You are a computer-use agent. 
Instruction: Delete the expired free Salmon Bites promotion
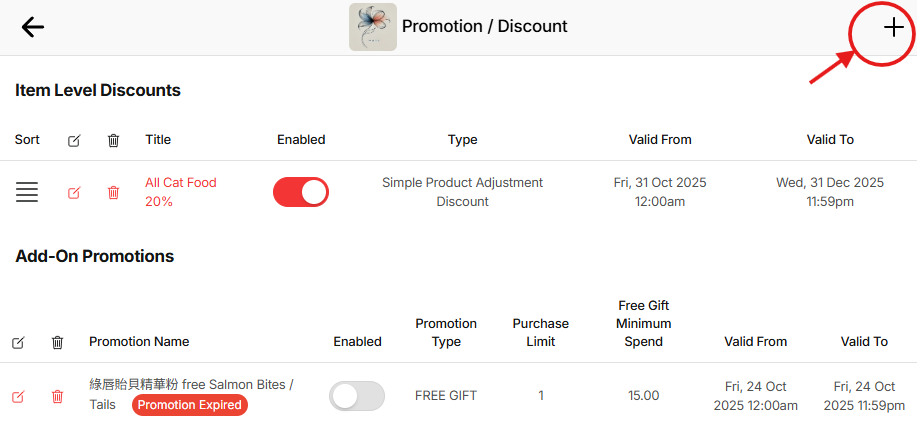pos(57,396)
